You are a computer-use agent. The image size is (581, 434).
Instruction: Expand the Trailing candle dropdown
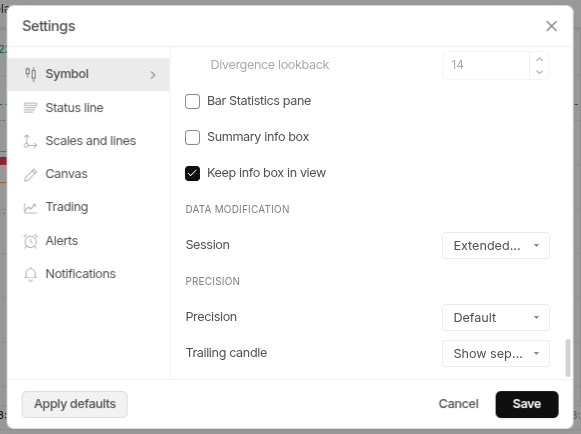[x=496, y=353]
